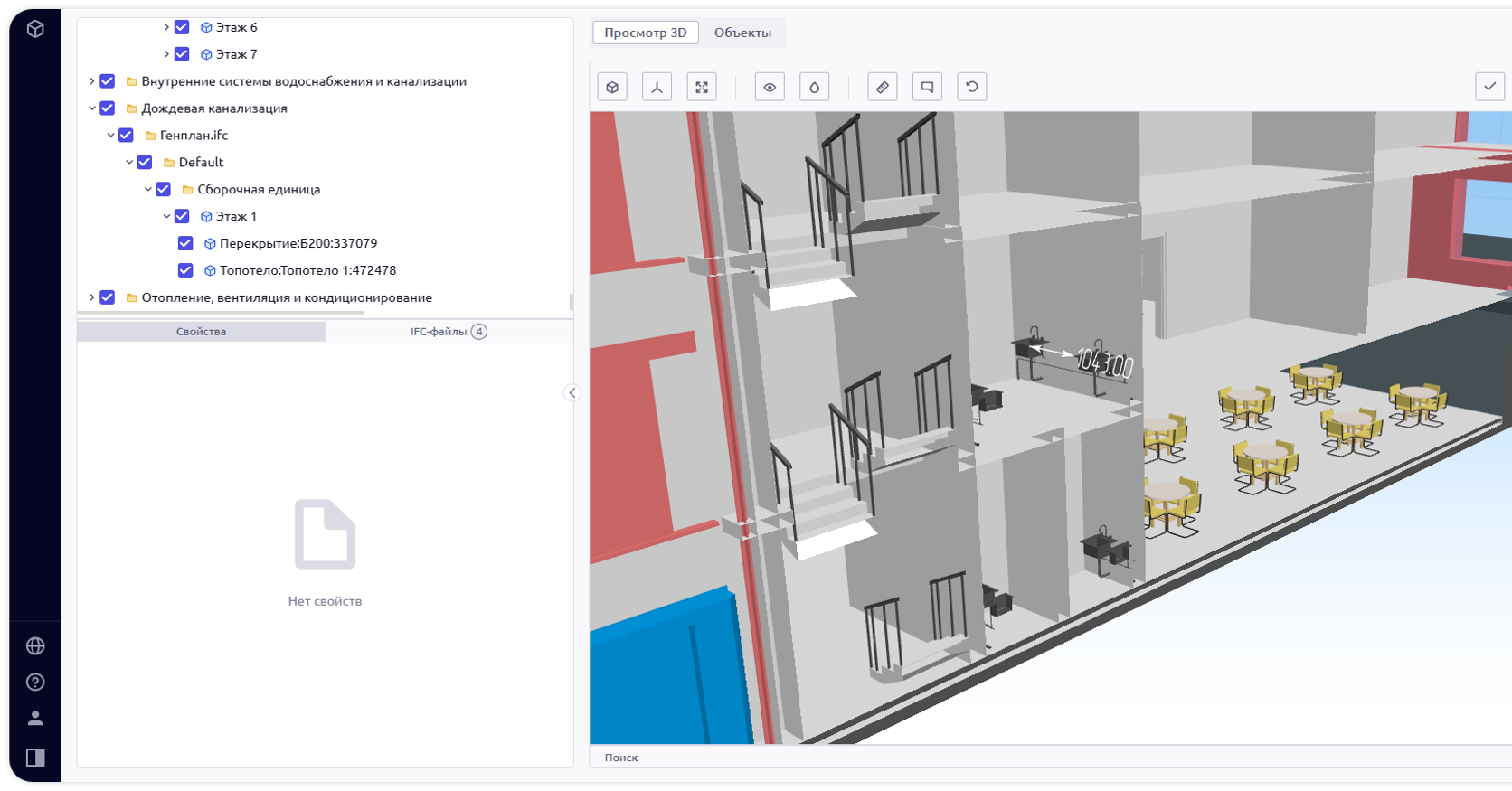
Task: Click the Поиск search field
Action: click(x=1049, y=758)
